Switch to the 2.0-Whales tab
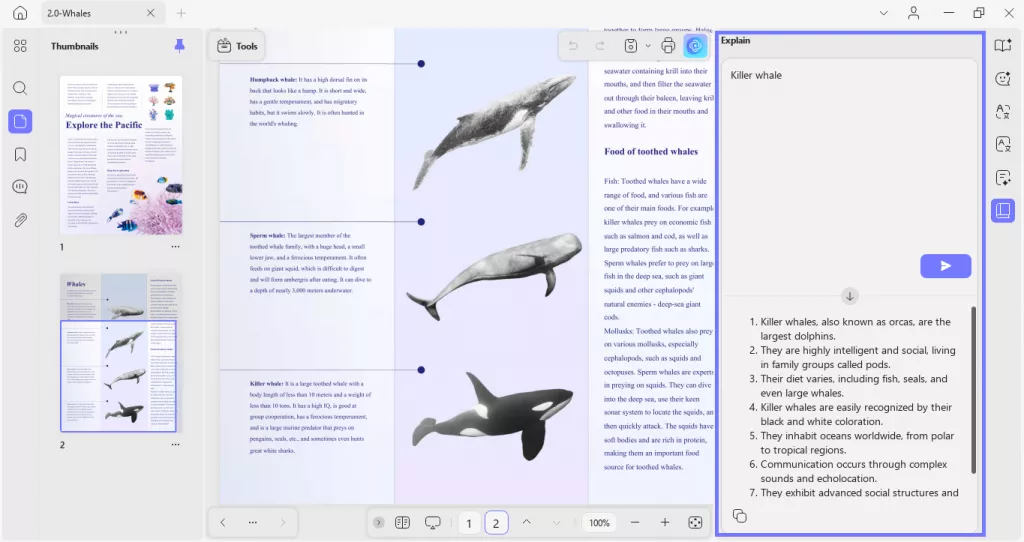 tap(103, 13)
